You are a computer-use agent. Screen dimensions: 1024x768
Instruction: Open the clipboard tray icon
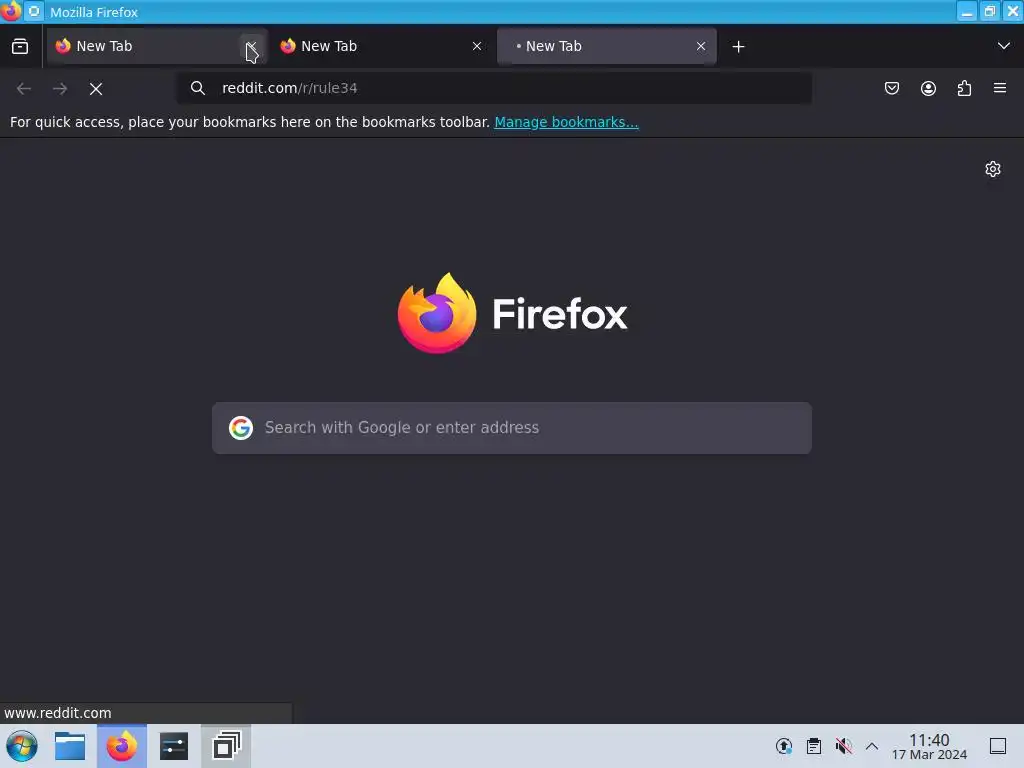(814, 746)
